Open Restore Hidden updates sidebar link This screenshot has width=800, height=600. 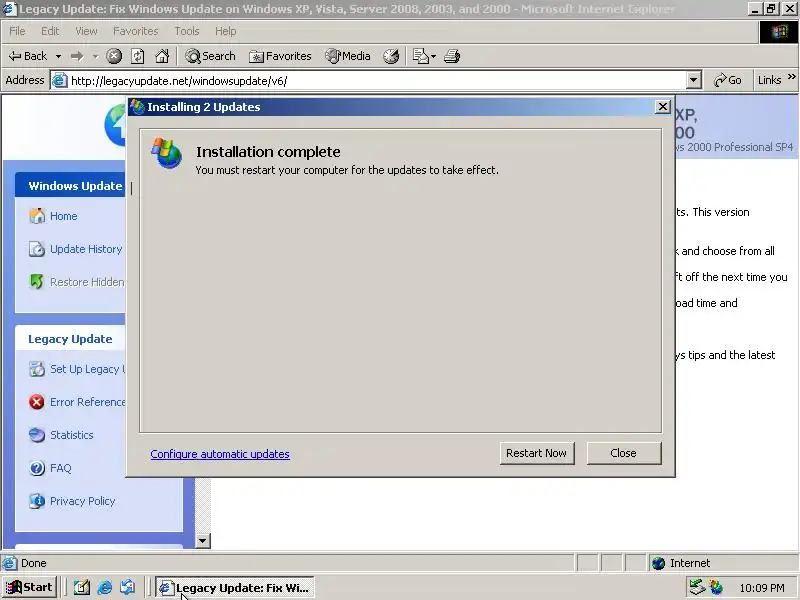[x=87, y=282]
